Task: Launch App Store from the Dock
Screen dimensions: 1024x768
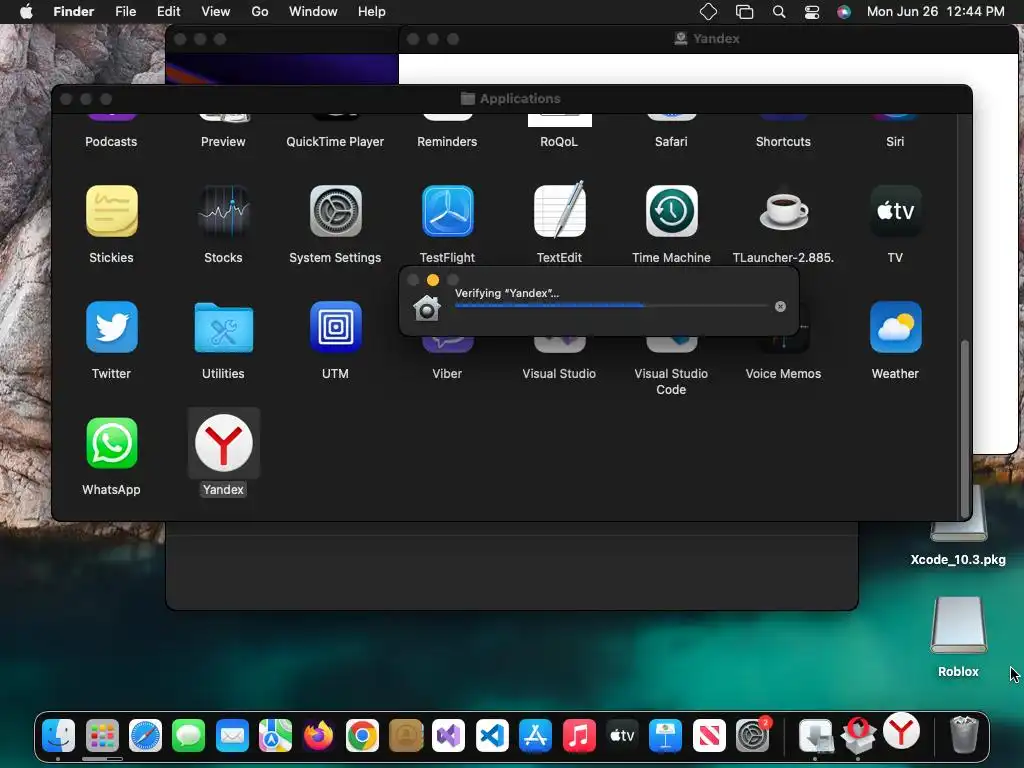Action: click(536, 736)
